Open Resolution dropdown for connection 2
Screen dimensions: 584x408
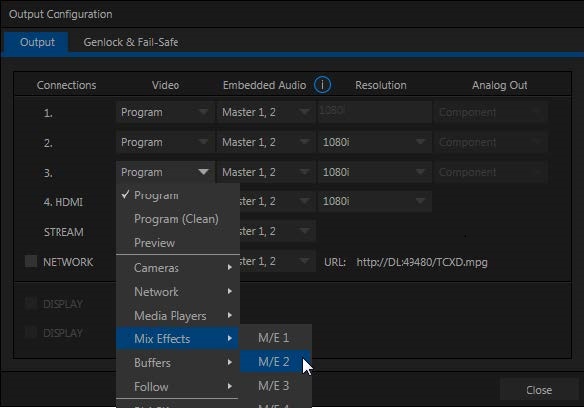(x=374, y=142)
